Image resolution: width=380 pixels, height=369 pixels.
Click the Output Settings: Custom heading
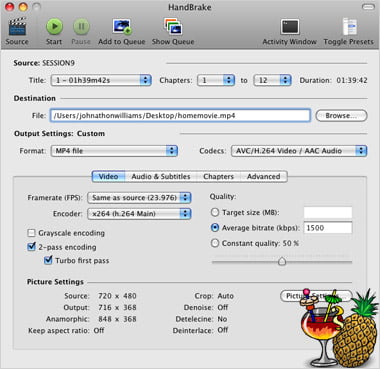tap(59, 134)
